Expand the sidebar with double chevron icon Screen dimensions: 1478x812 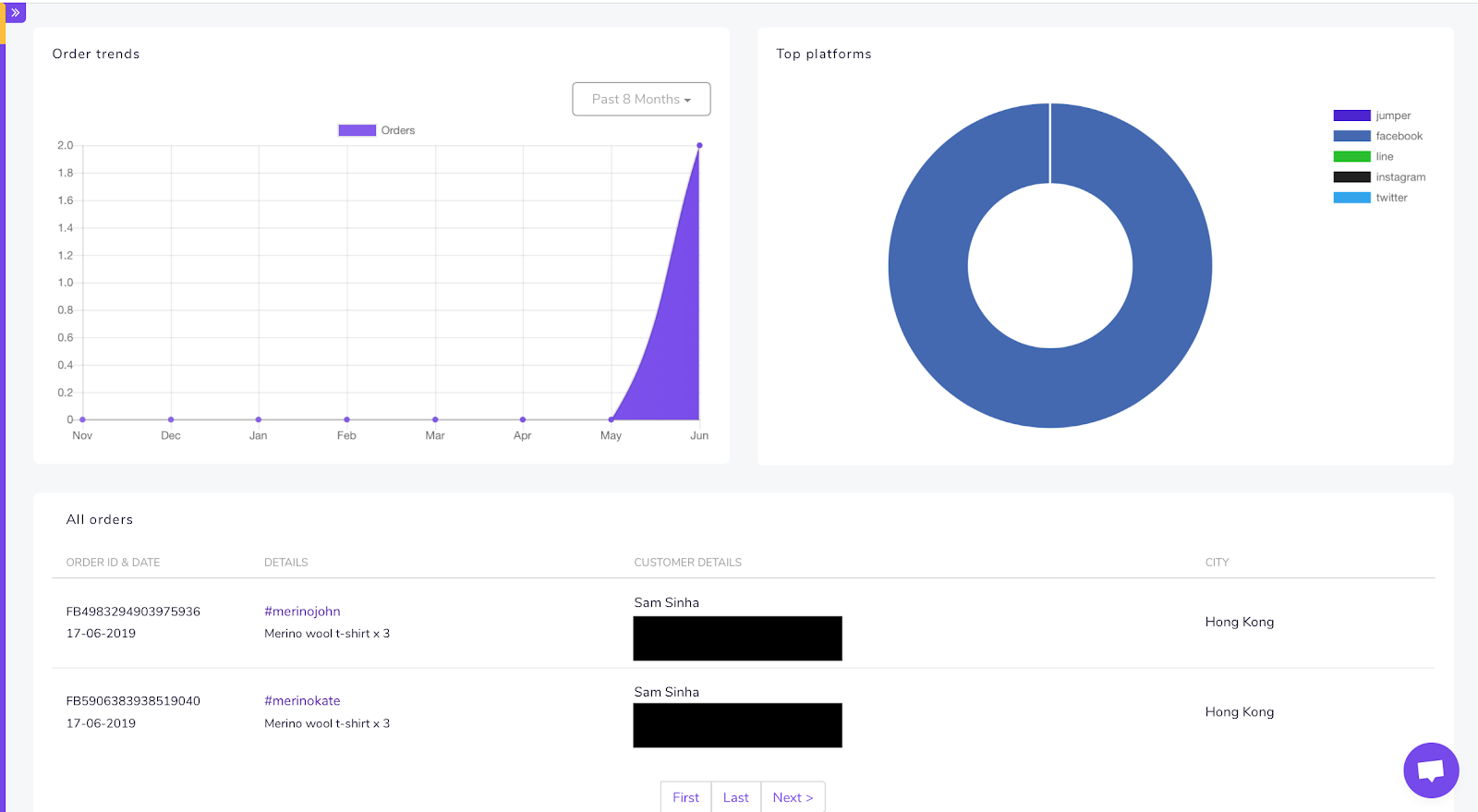coord(15,13)
